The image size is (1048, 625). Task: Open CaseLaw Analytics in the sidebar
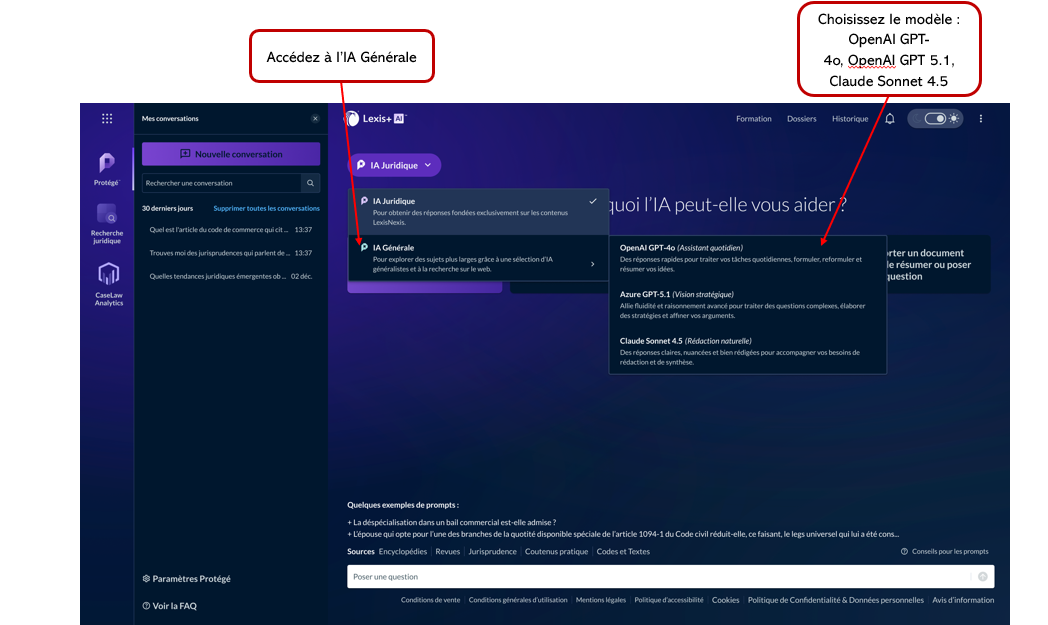[x=108, y=283]
